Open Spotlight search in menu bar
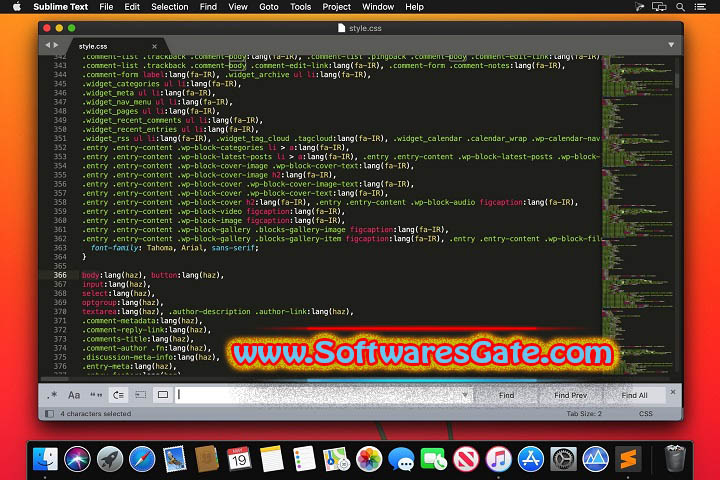Image resolution: width=720 pixels, height=480 pixels. [680, 7]
